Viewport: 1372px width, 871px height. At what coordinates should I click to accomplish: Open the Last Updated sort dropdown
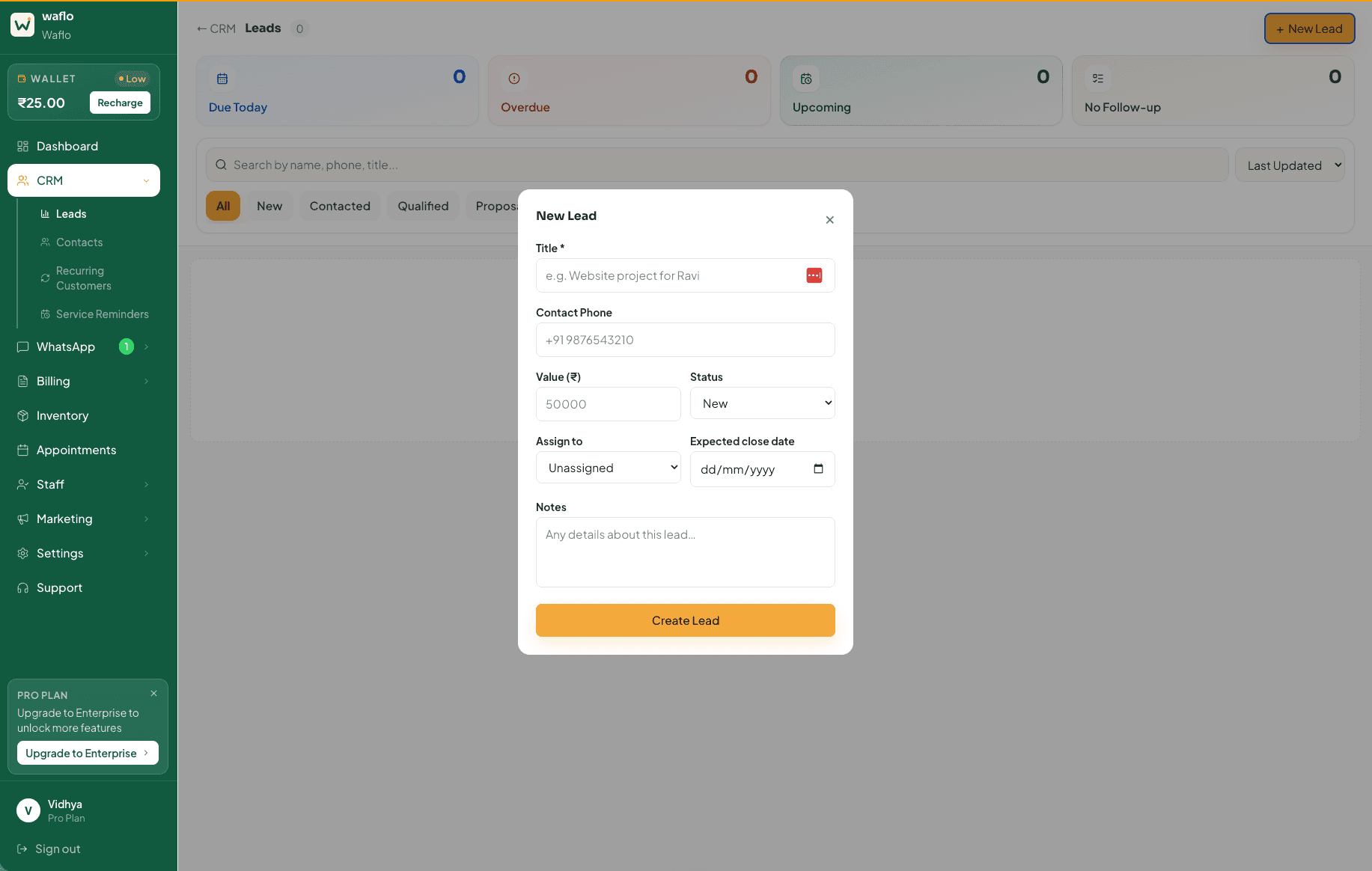(1290, 165)
